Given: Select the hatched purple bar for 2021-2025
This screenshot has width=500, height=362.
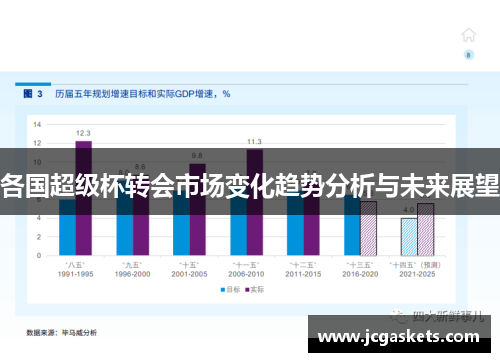Looking at the screenshot, I should [x=426, y=229].
